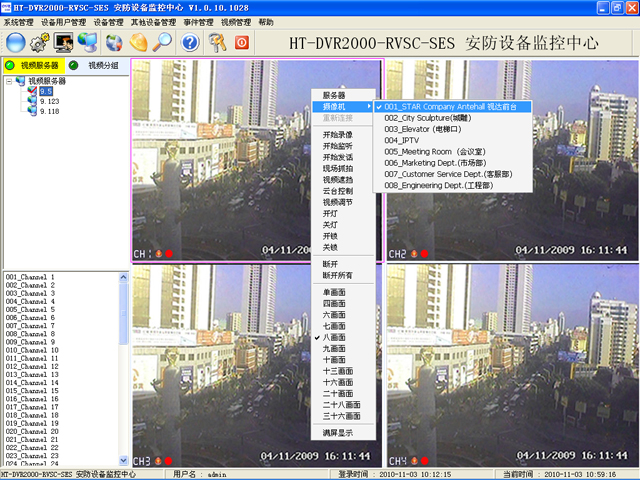The image size is (640, 480).
Task: Open help with the question mark icon
Action: pos(190,42)
